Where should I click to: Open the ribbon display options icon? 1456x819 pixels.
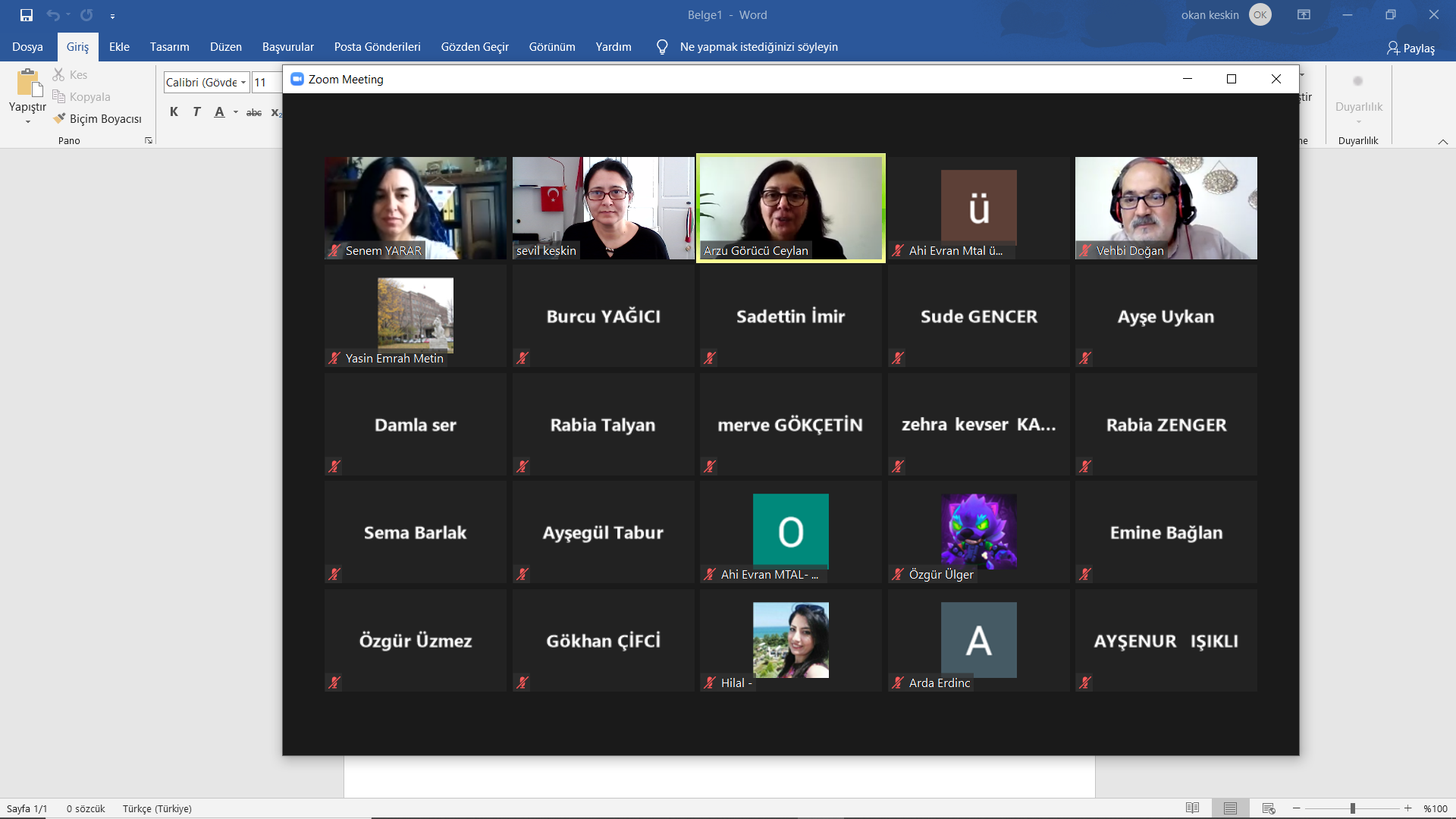tap(1304, 15)
